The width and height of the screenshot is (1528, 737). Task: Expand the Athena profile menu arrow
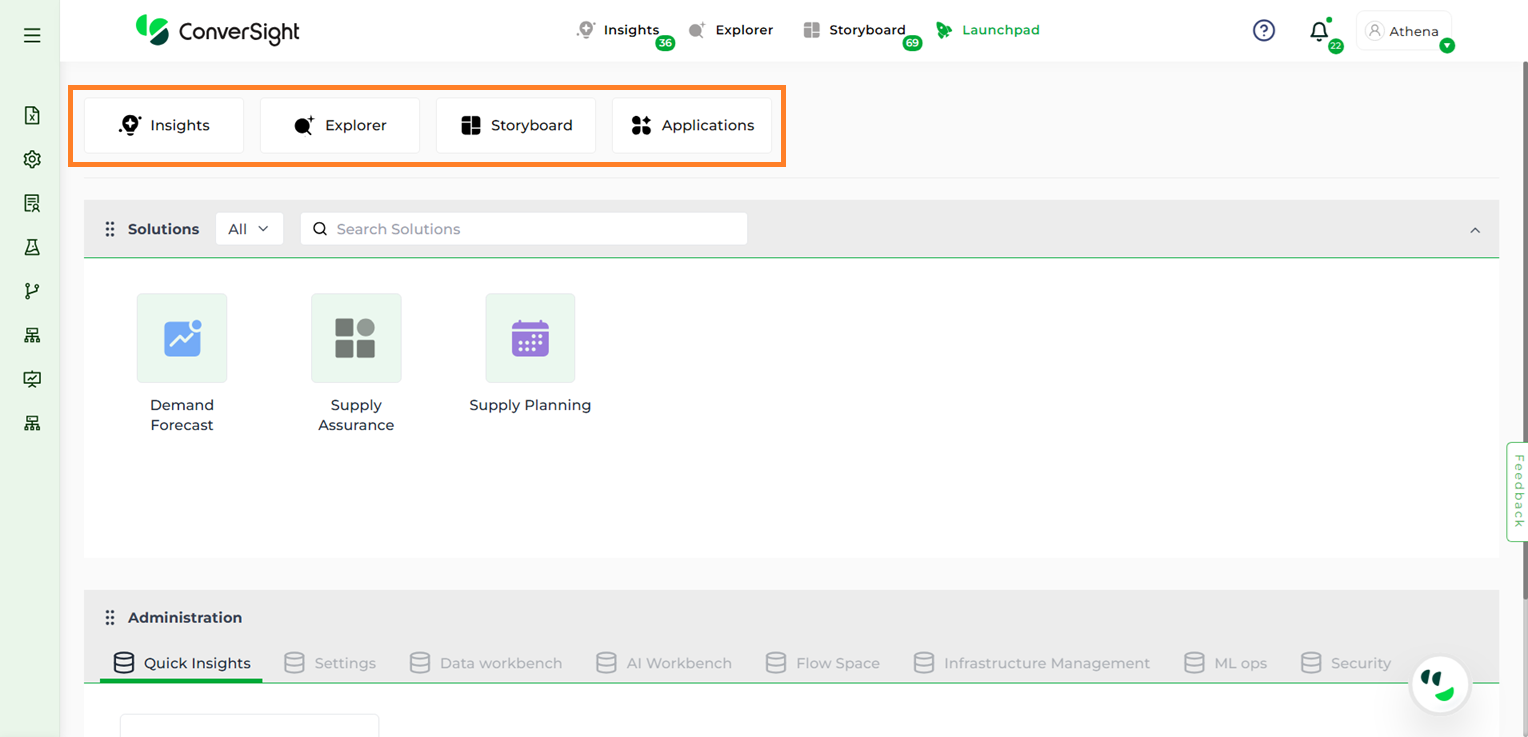[x=1447, y=44]
